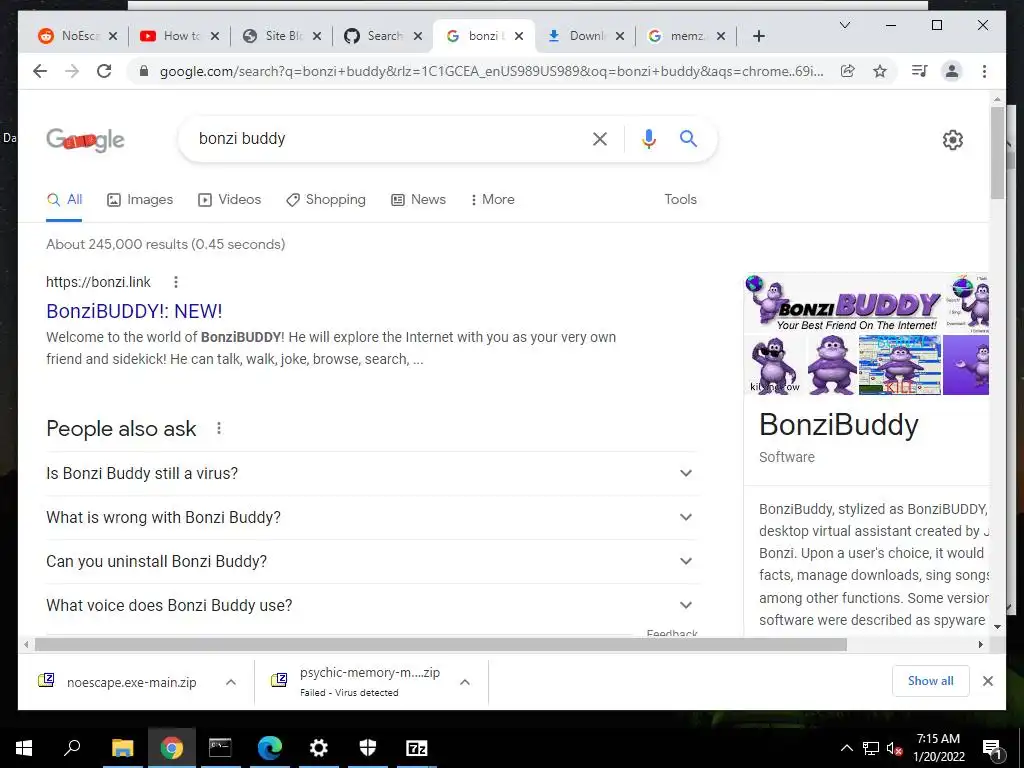Select the Videos search tab
The width and height of the screenshot is (1024, 768).
pos(229,199)
